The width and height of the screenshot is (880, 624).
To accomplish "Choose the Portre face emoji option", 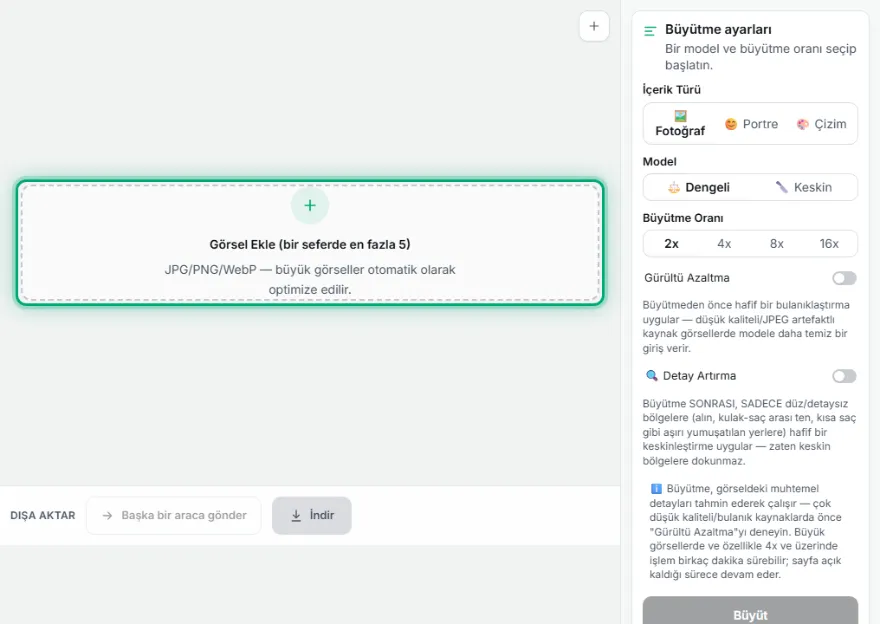I will (730, 124).
